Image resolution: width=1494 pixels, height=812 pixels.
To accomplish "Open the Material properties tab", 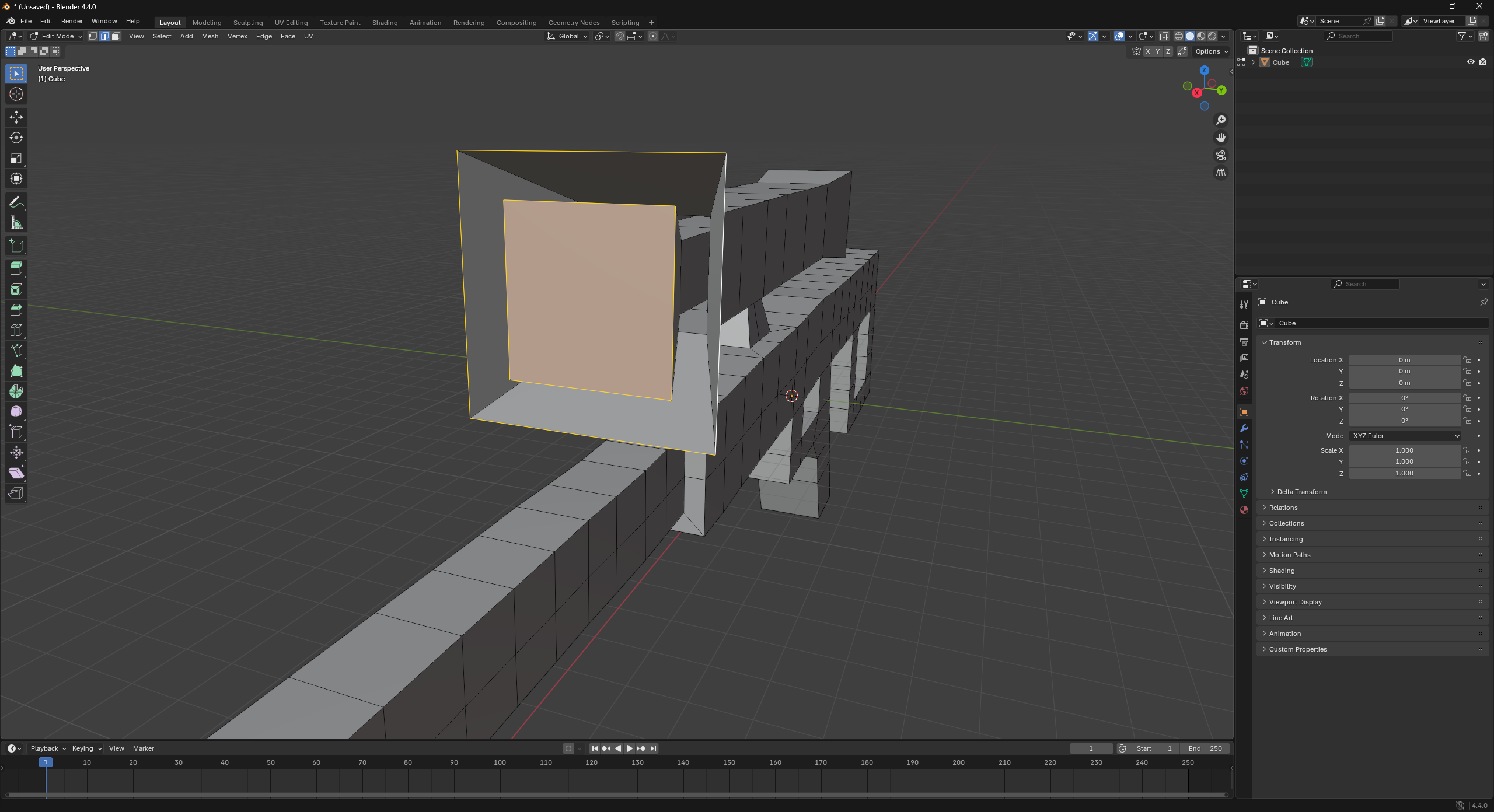I will 1244,510.
